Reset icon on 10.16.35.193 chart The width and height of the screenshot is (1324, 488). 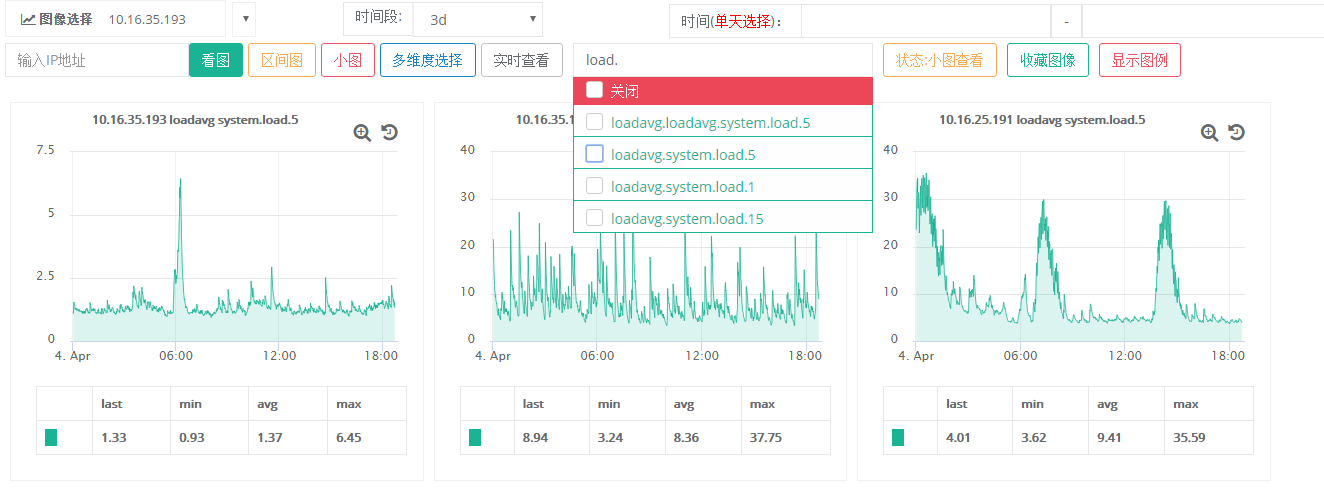(390, 132)
